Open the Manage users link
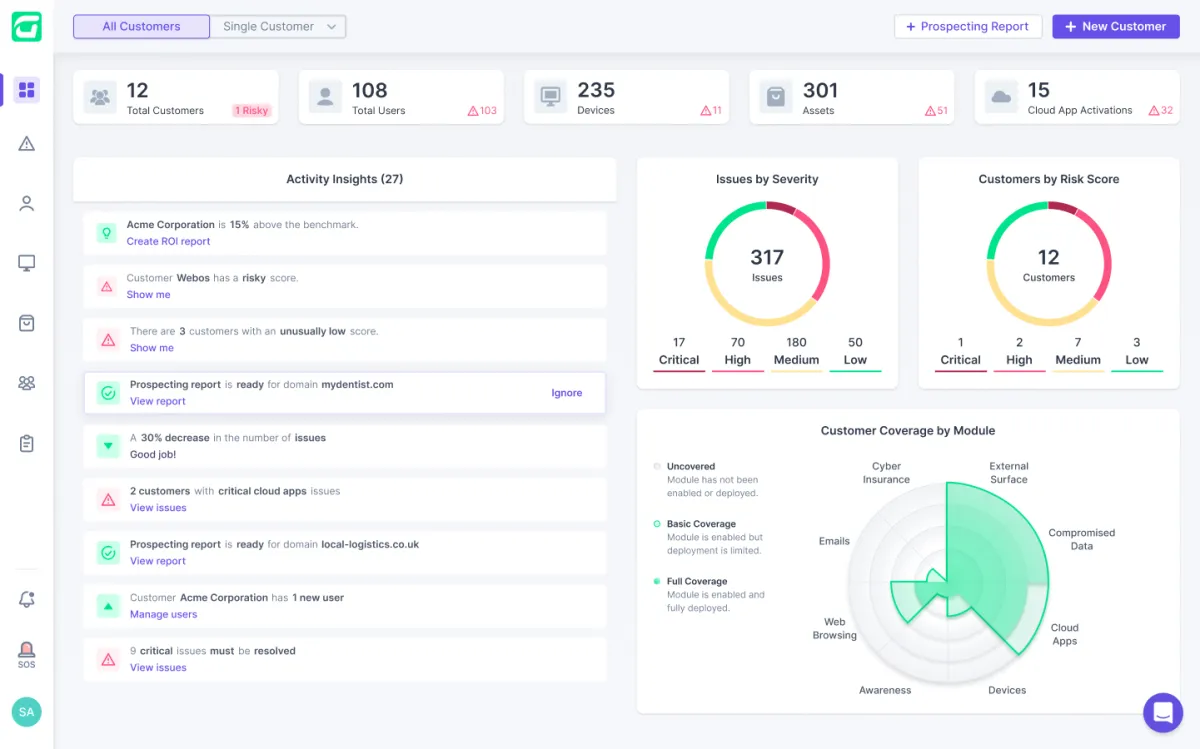 pos(163,614)
